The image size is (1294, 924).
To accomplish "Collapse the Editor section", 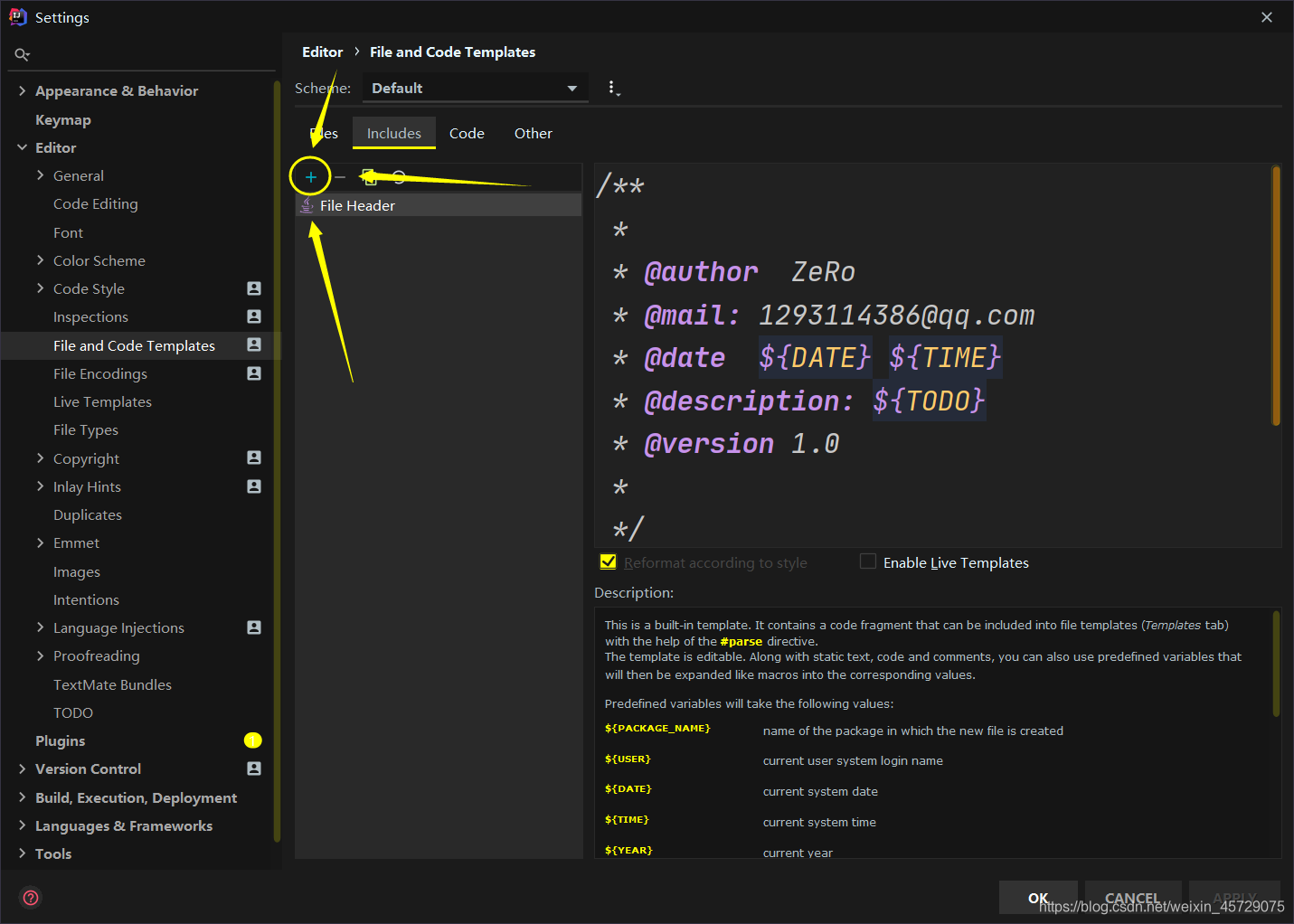I will point(23,147).
